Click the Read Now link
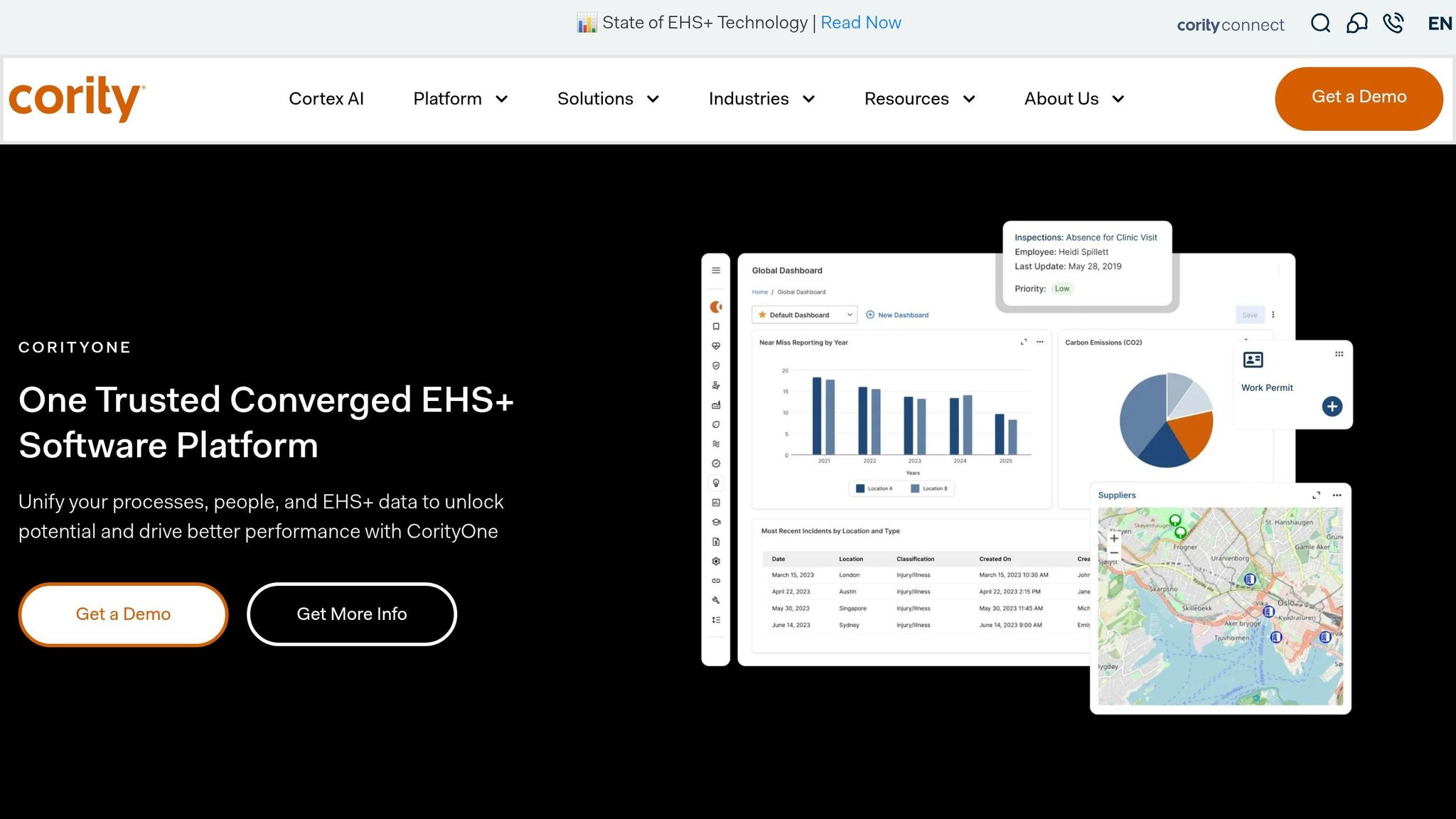Image resolution: width=1456 pixels, height=819 pixels. point(861,23)
